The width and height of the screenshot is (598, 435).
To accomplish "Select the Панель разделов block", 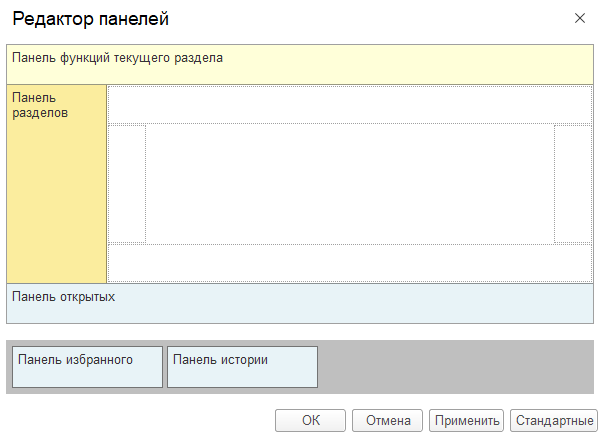I will pyautogui.click(x=56, y=184).
